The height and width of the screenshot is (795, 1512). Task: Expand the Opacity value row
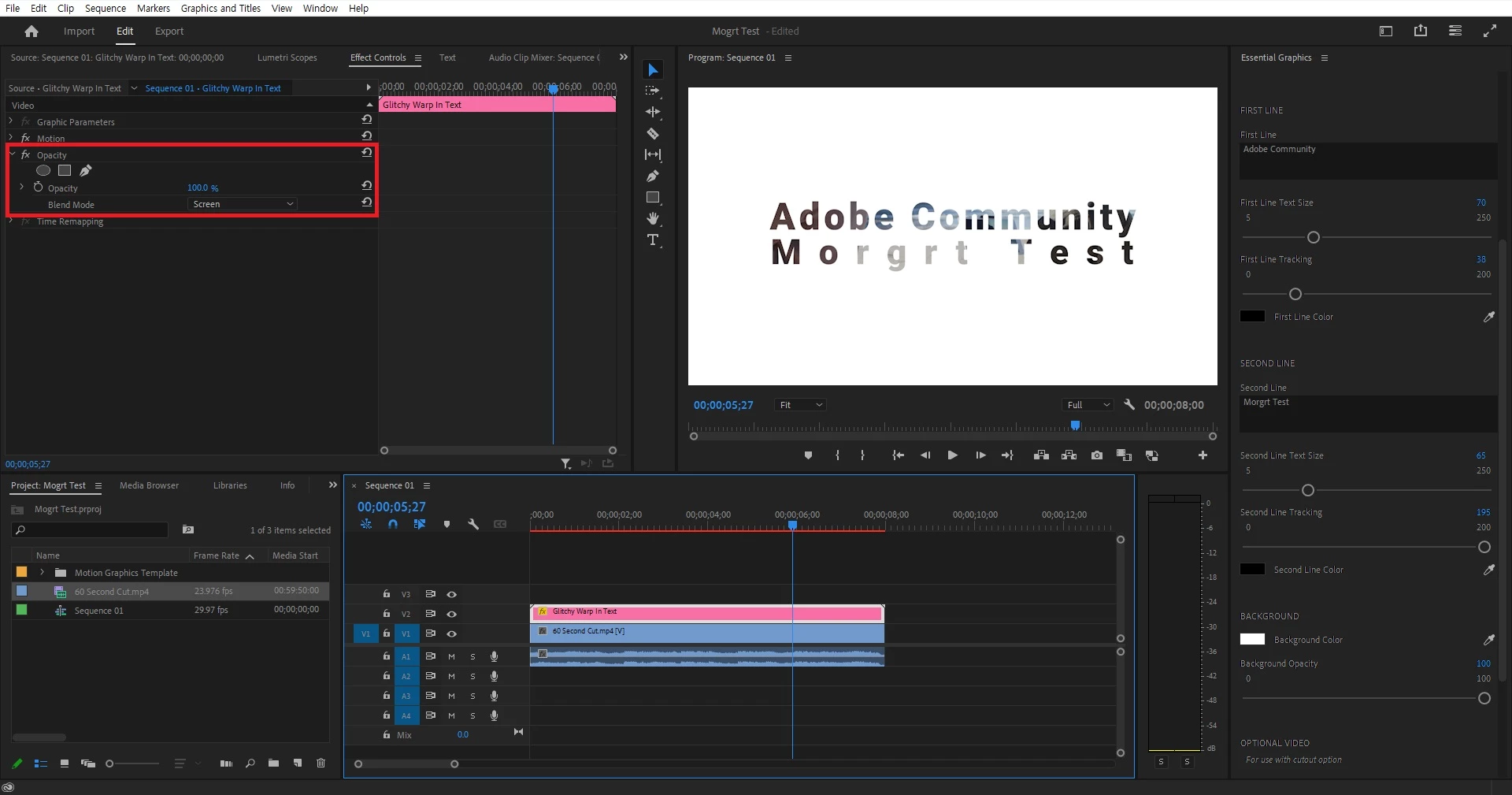pos(21,188)
